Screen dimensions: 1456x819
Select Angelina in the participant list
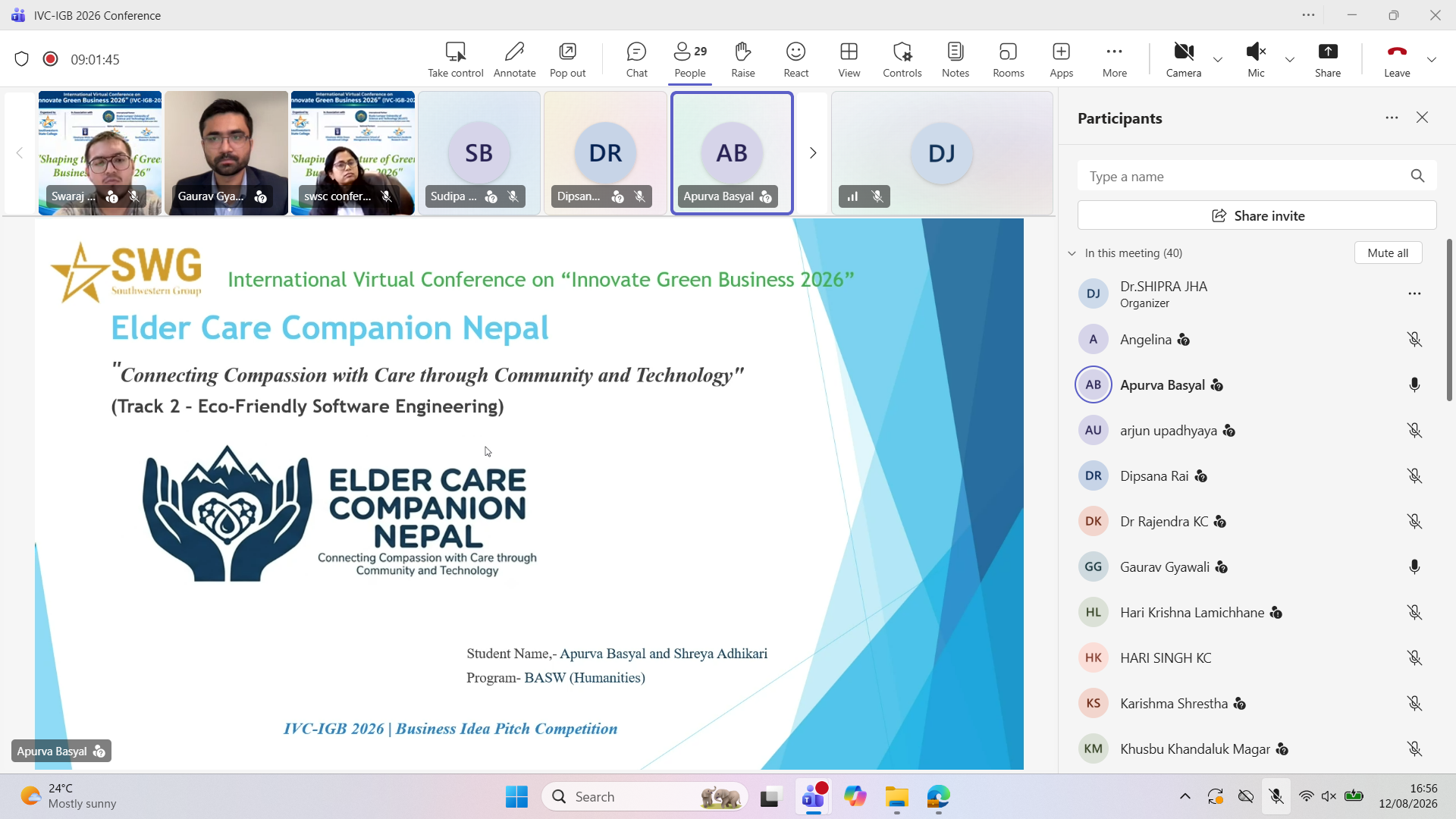tap(1251, 340)
